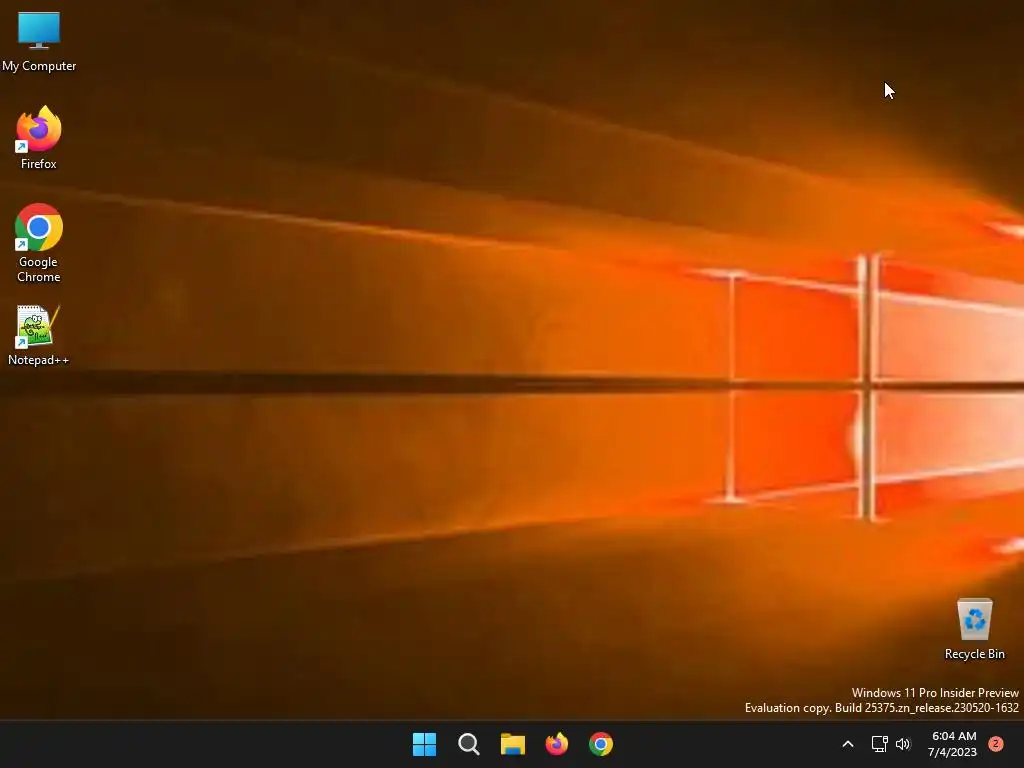Show hidden system tray icons chevron
Viewport: 1024px width, 768px height.
pyautogui.click(x=848, y=744)
